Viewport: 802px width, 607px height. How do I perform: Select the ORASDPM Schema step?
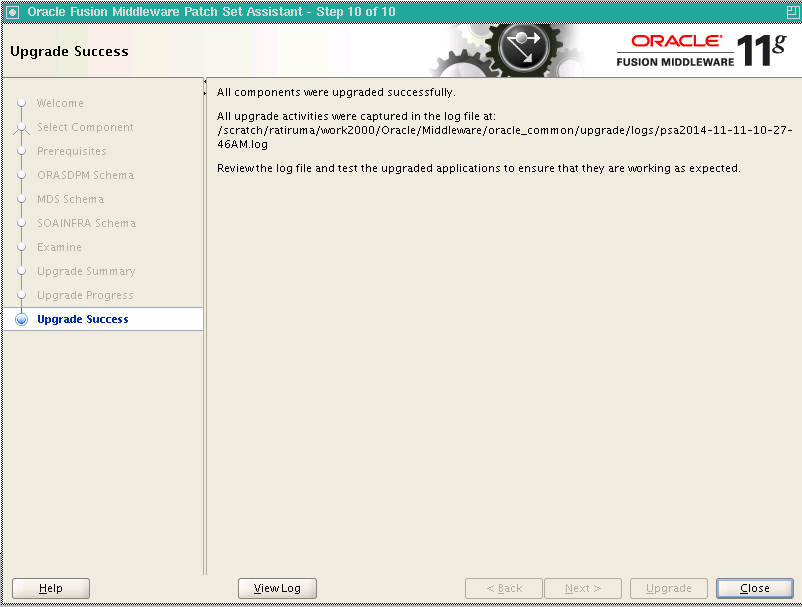point(85,175)
